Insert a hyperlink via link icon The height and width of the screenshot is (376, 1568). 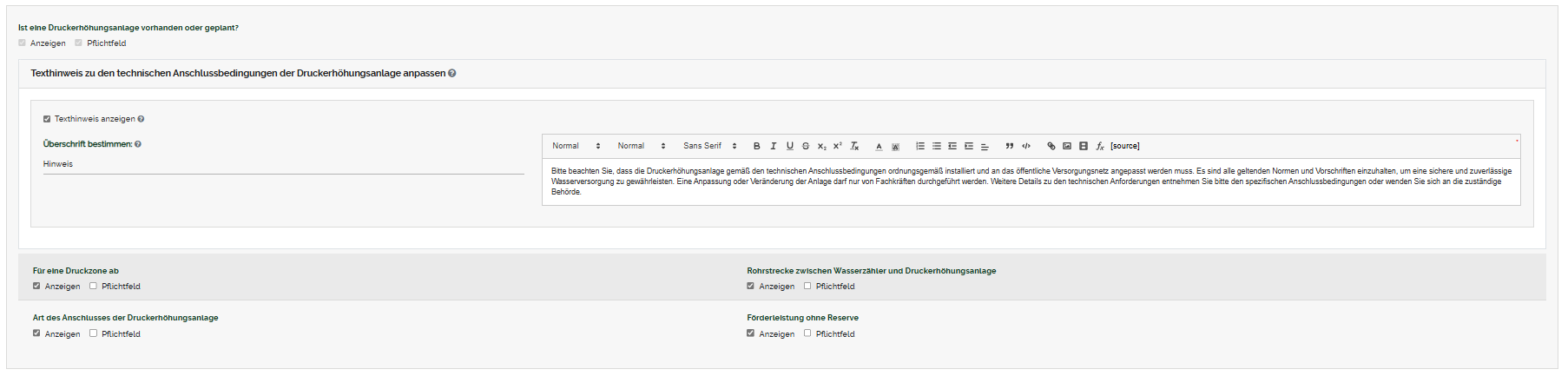click(x=1051, y=146)
